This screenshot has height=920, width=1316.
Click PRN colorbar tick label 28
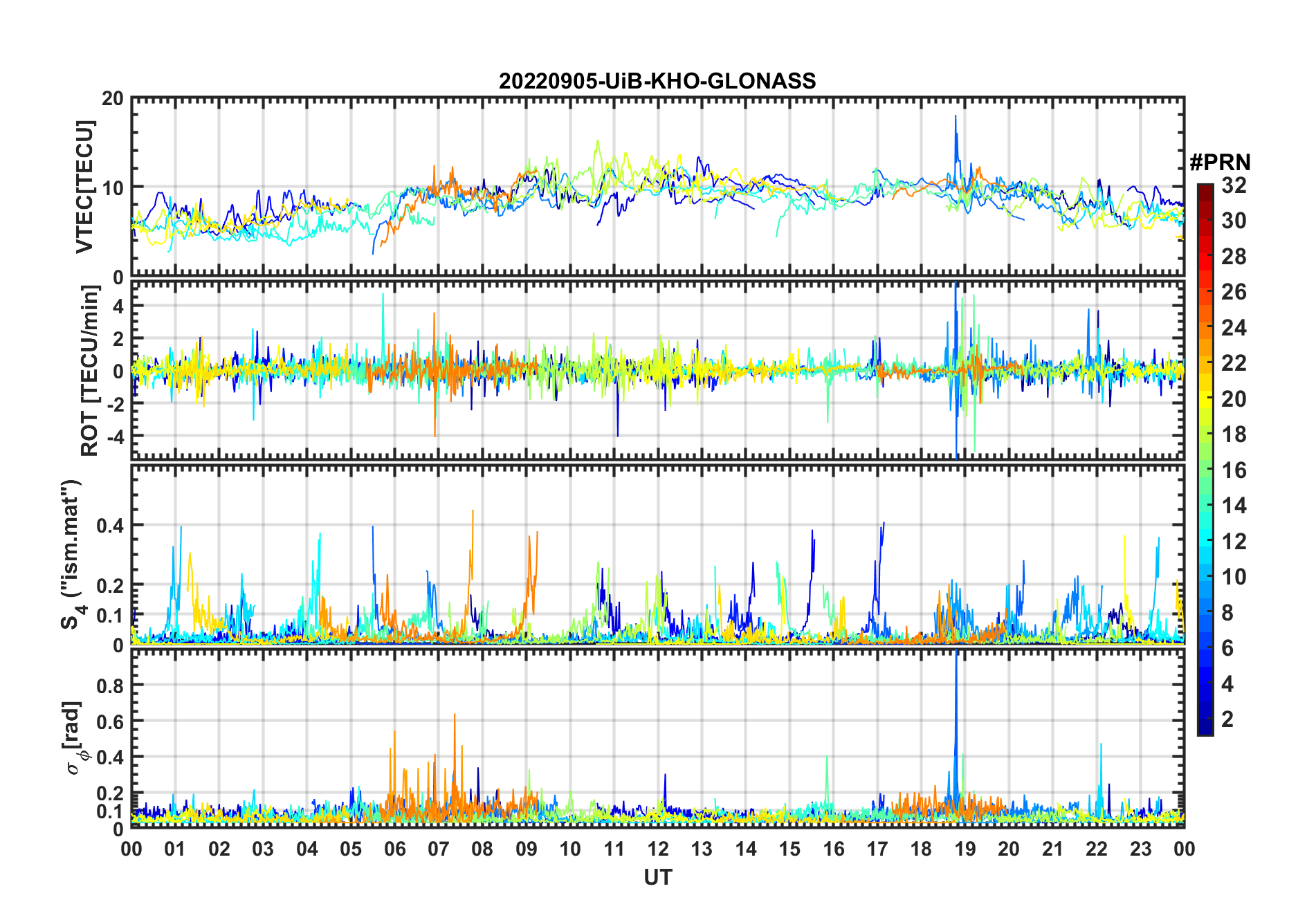click(x=1234, y=257)
